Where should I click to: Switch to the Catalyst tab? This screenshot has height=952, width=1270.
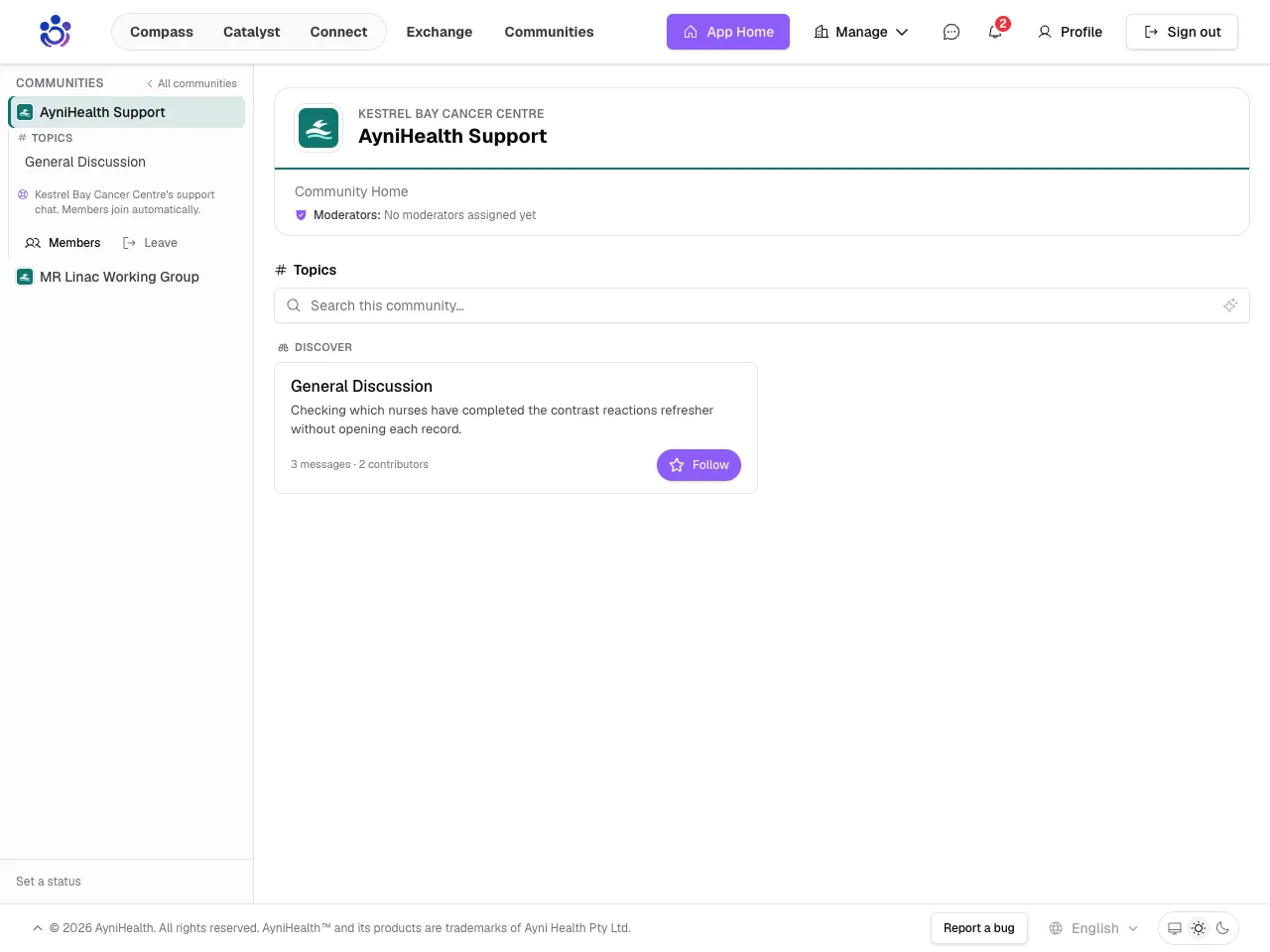[x=252, y=32]
